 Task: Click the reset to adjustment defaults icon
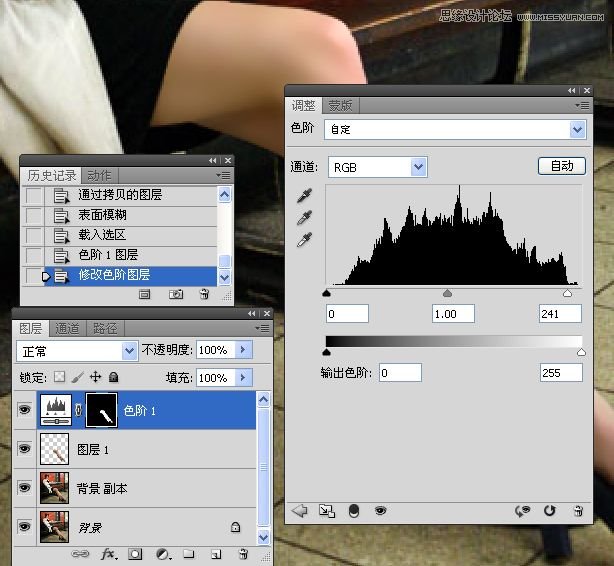(x=550, y=511)
